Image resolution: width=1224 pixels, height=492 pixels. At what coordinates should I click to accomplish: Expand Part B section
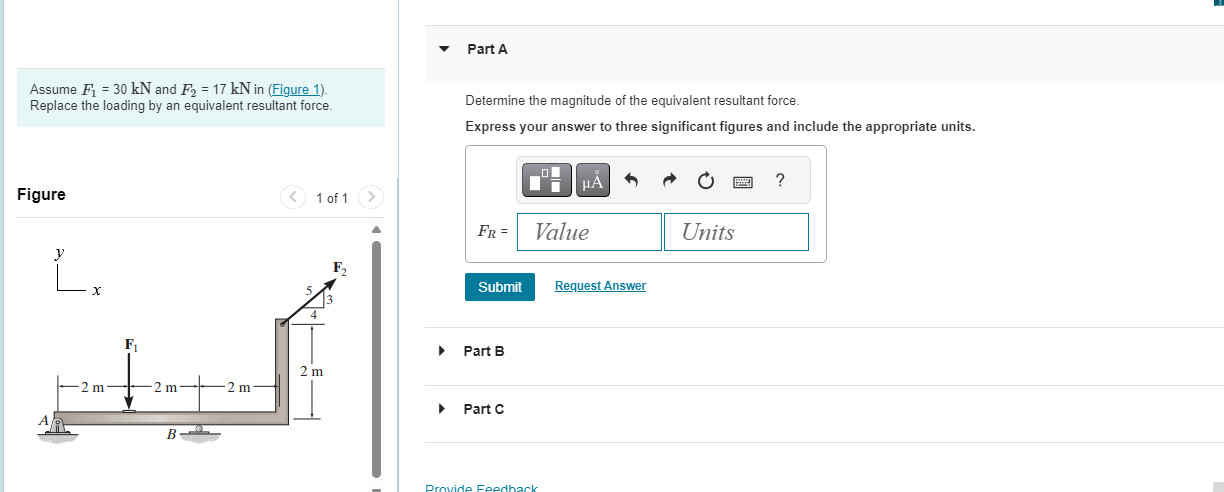[441, 351]
